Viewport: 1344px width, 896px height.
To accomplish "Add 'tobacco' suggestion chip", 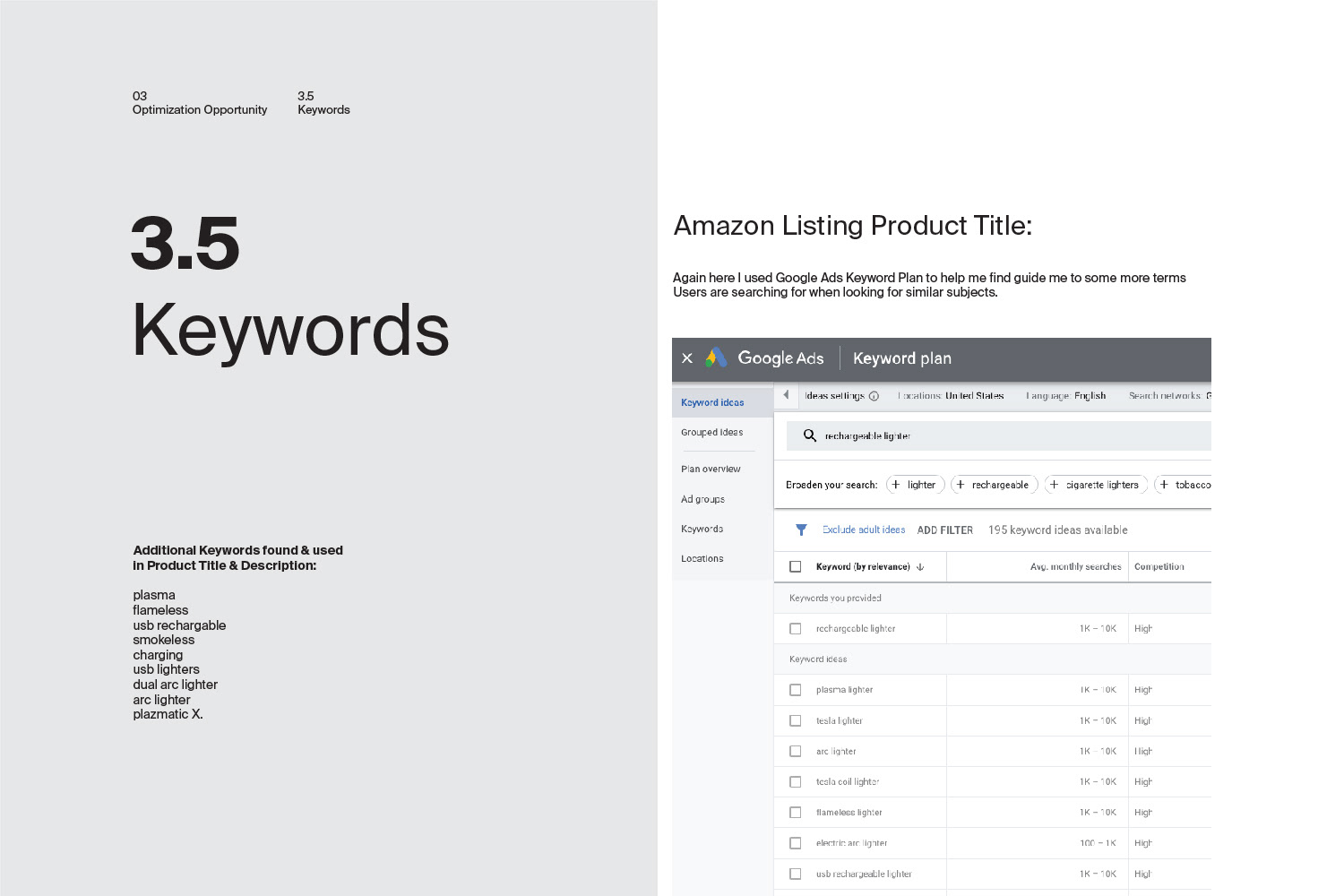I will coord(1183,485).
